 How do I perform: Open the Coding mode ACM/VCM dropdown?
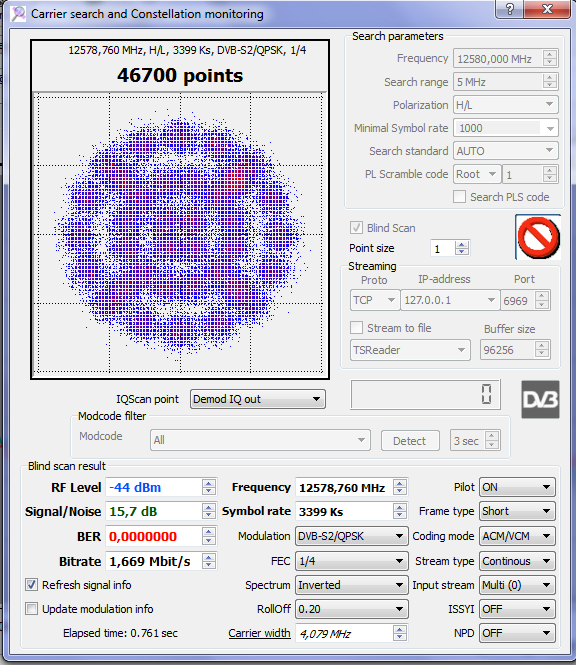(x=517, y=536)
